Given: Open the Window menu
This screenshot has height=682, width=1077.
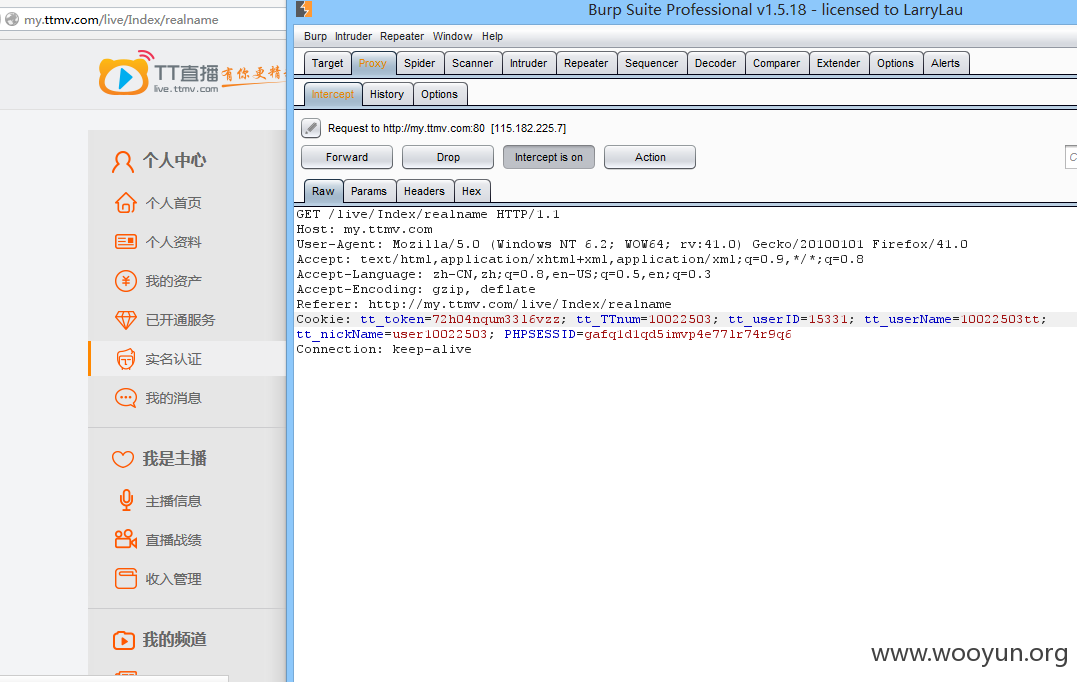Looking at the screenshot, I should (x=452, y=36).
